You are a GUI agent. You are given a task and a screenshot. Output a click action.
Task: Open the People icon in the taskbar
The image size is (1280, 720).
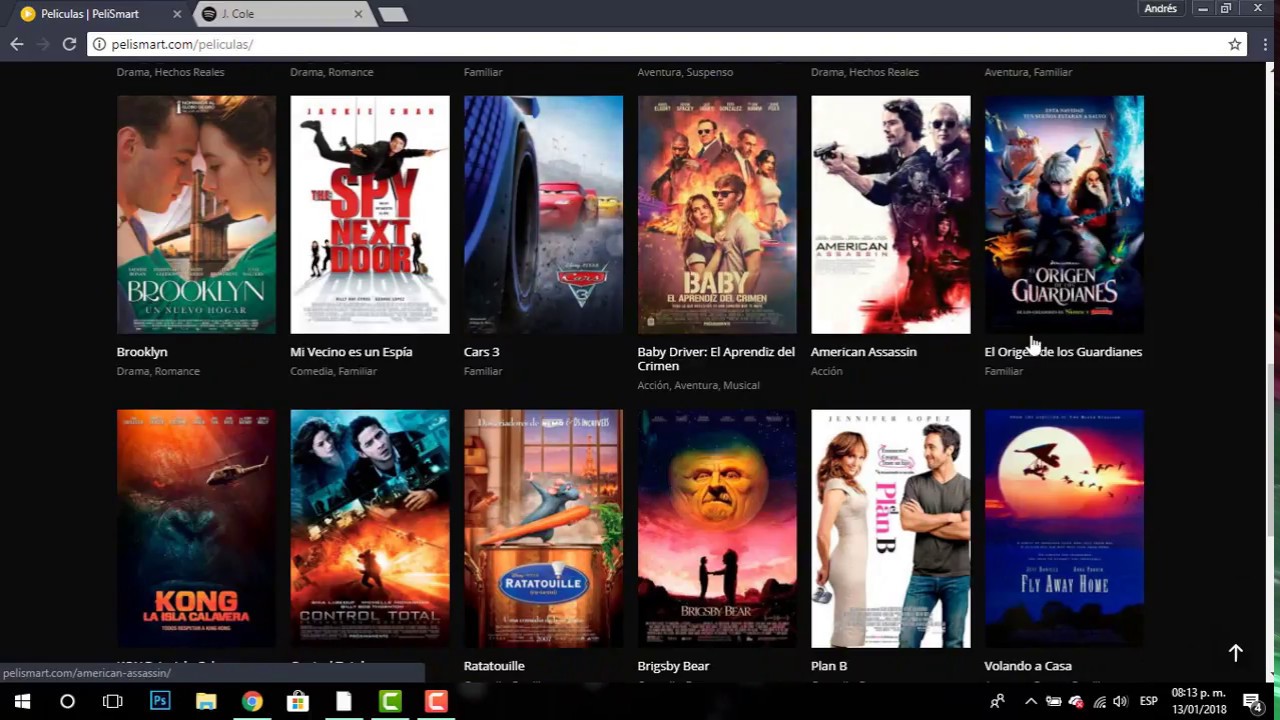coord(997,701)
